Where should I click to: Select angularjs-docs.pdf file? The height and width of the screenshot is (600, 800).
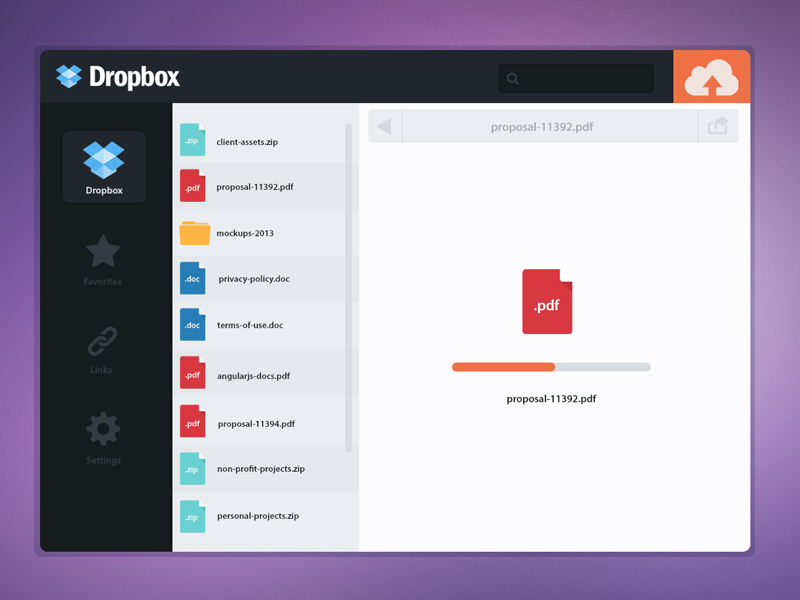tap(253, 376)
